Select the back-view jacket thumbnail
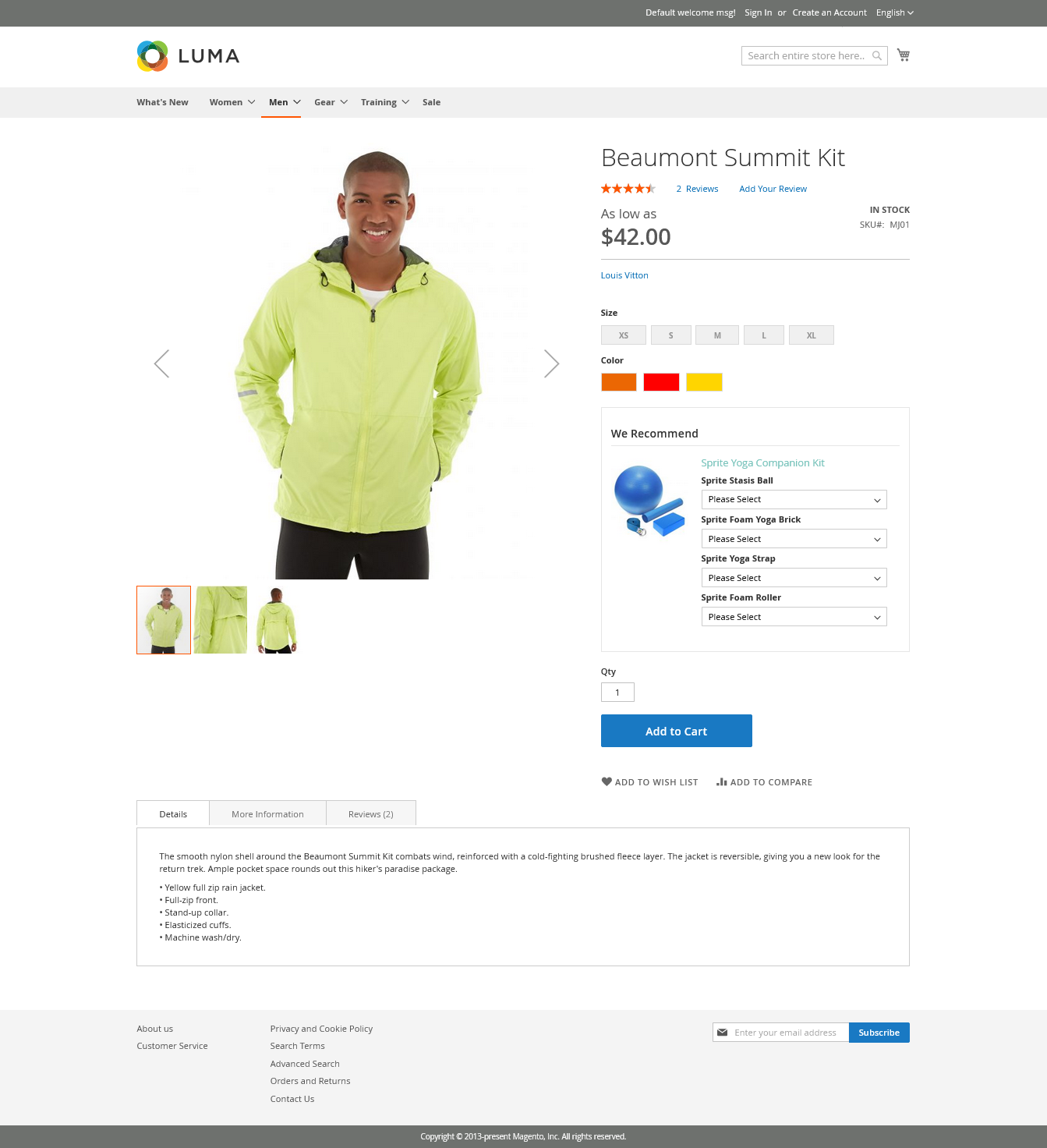The width and height of the screenshot is (1047, 1148). point(277,620)
